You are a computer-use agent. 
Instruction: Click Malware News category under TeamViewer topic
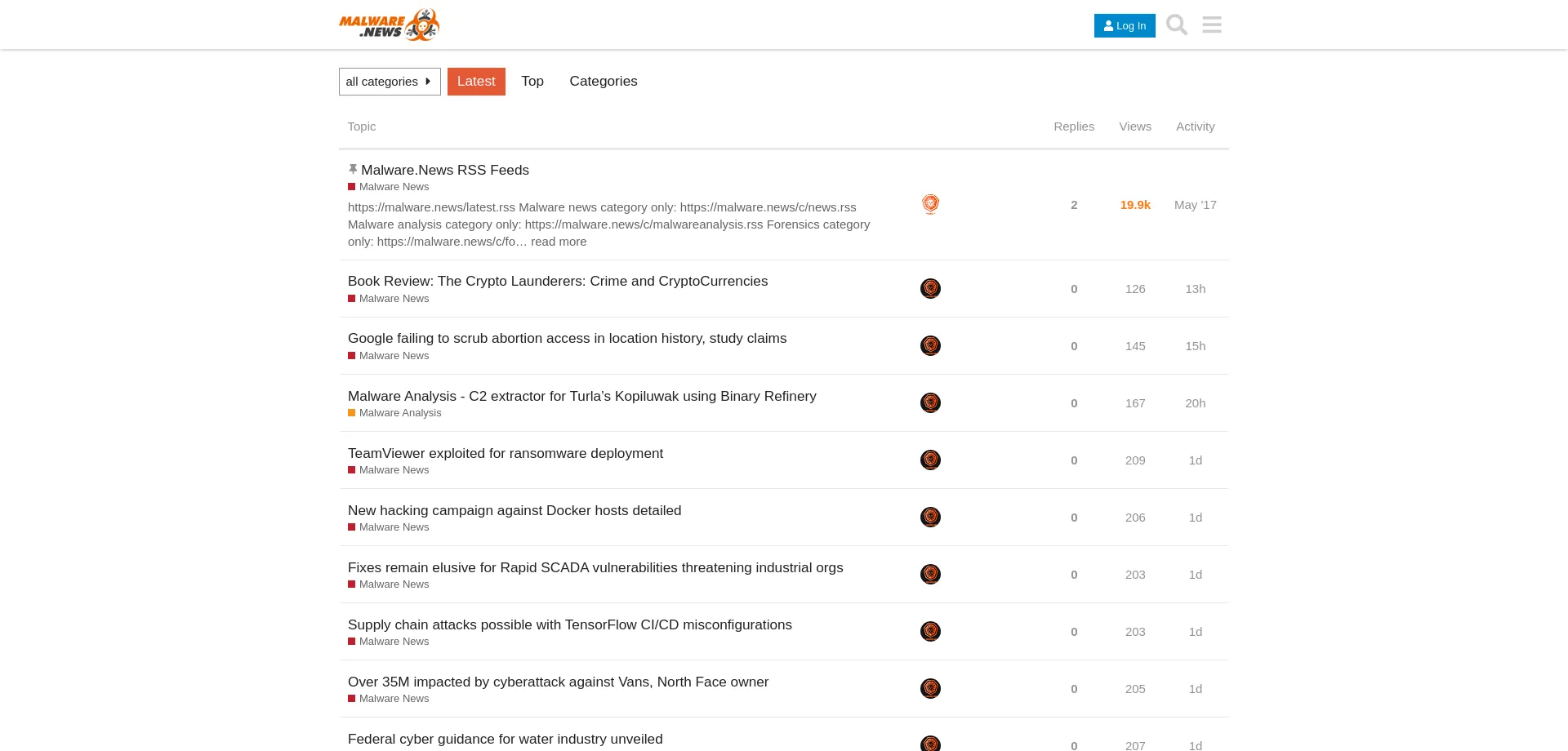[x=389, y=470]
